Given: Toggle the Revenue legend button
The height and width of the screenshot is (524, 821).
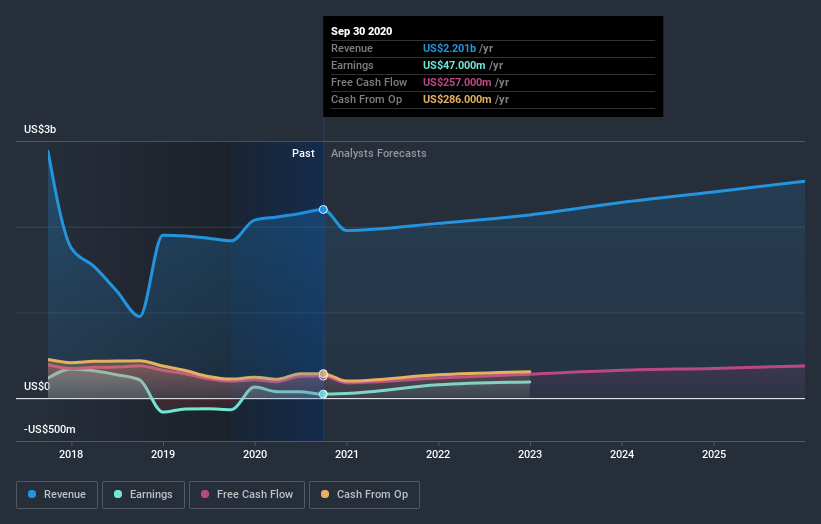Looking at the screenshot, I should [57, 495].
